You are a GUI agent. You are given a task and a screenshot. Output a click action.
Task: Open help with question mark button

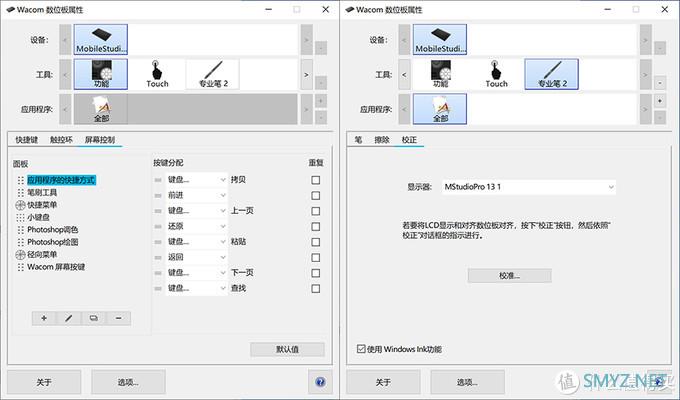coord(320,382)
